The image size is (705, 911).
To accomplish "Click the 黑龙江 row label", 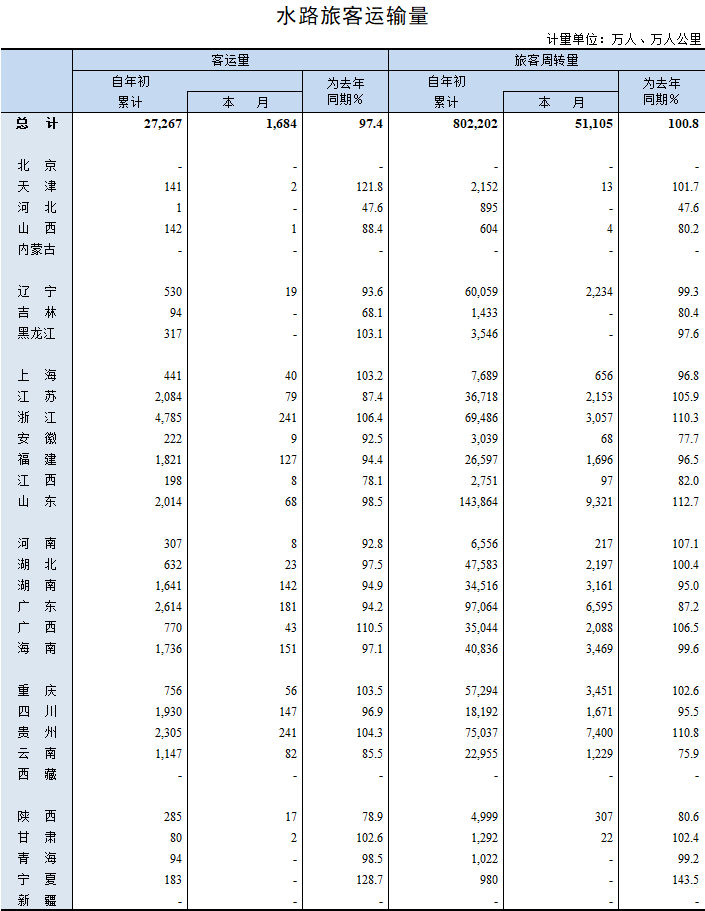I will point(36,333).
